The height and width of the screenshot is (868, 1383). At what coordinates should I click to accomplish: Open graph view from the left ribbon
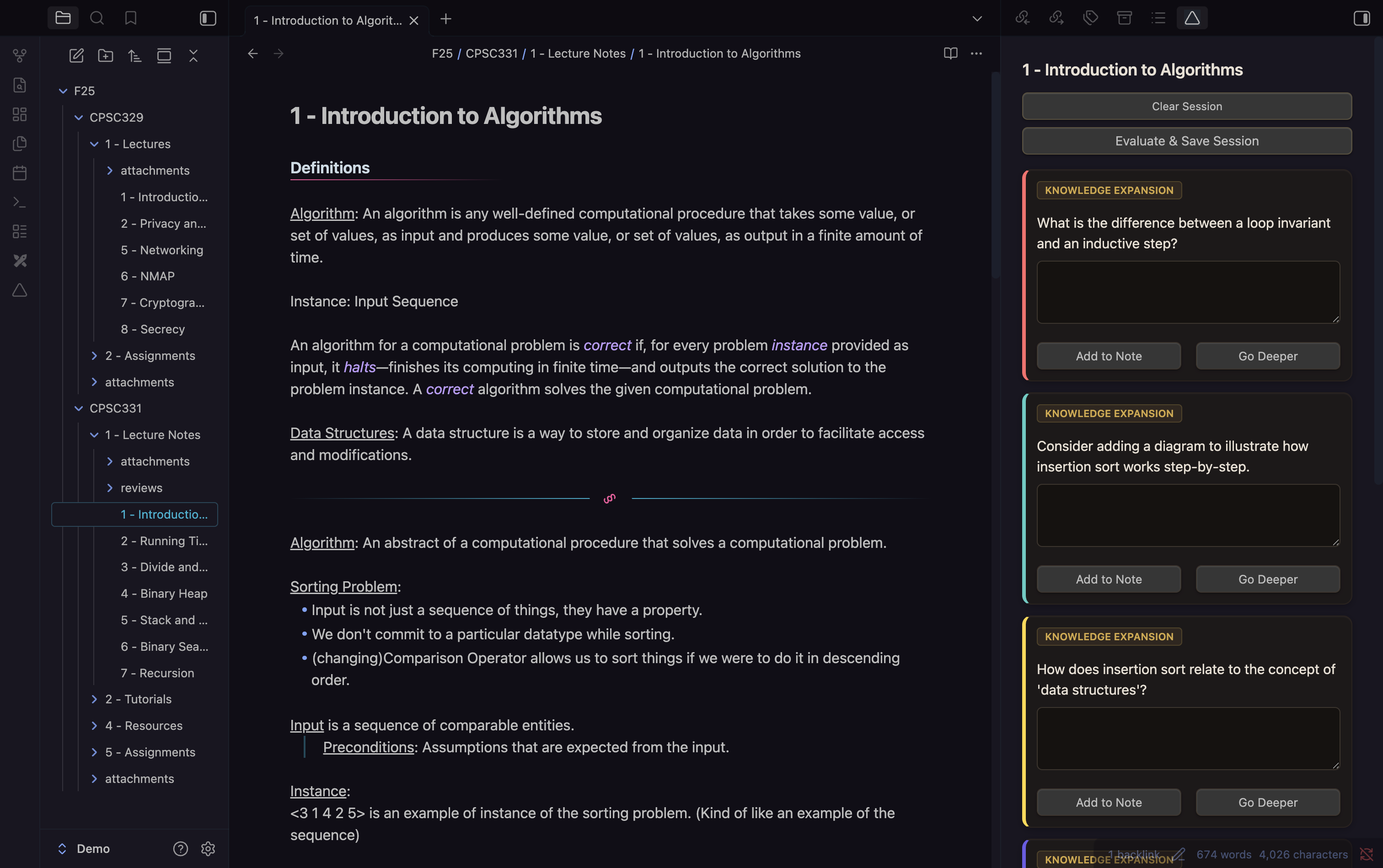coord(20,56)
